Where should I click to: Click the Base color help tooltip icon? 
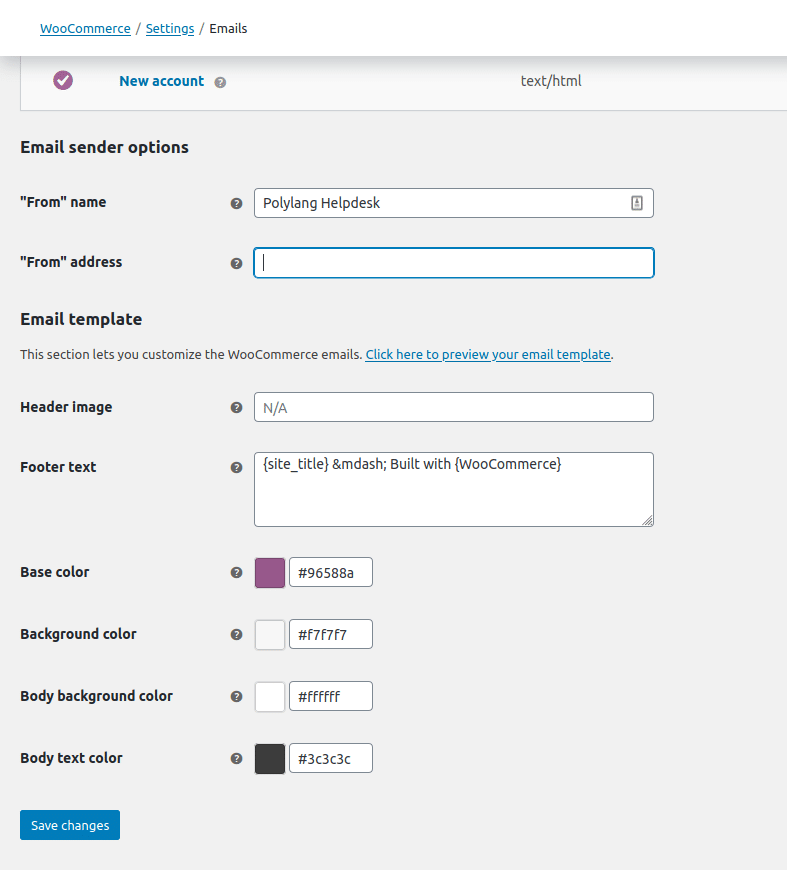[x=236, y=573]
